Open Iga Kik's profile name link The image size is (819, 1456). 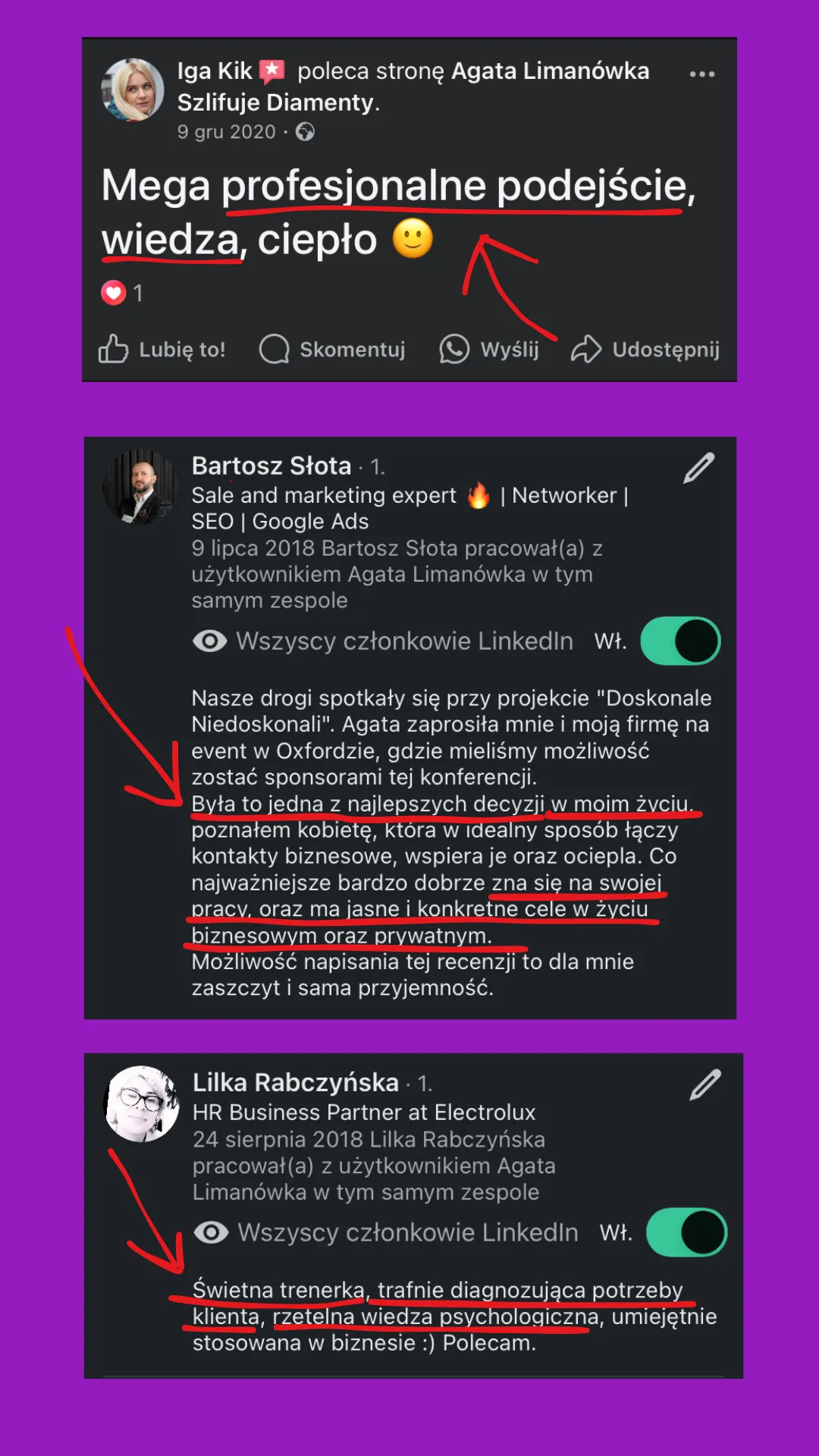[215, 71]
